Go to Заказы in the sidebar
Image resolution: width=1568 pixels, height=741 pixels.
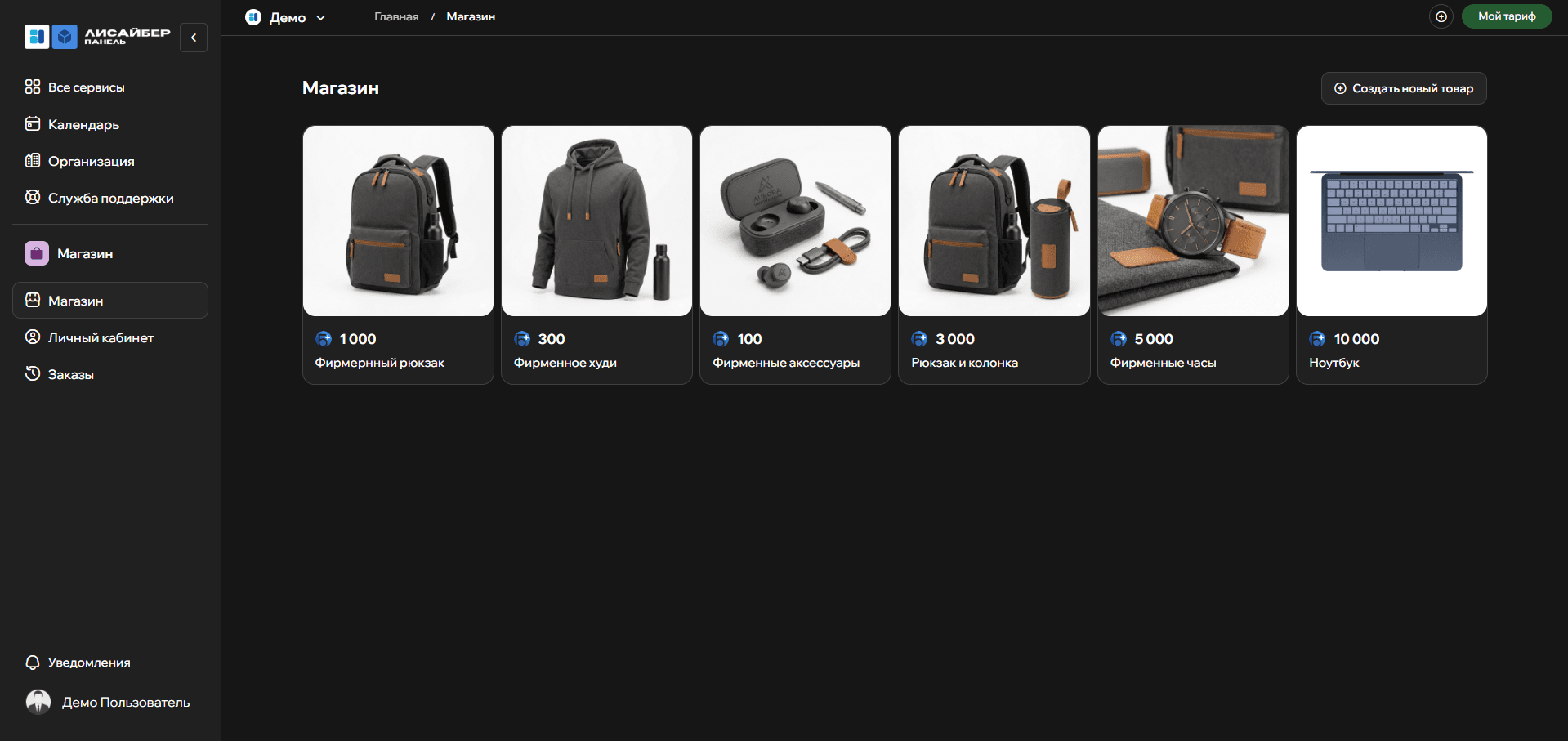(110, 374)
